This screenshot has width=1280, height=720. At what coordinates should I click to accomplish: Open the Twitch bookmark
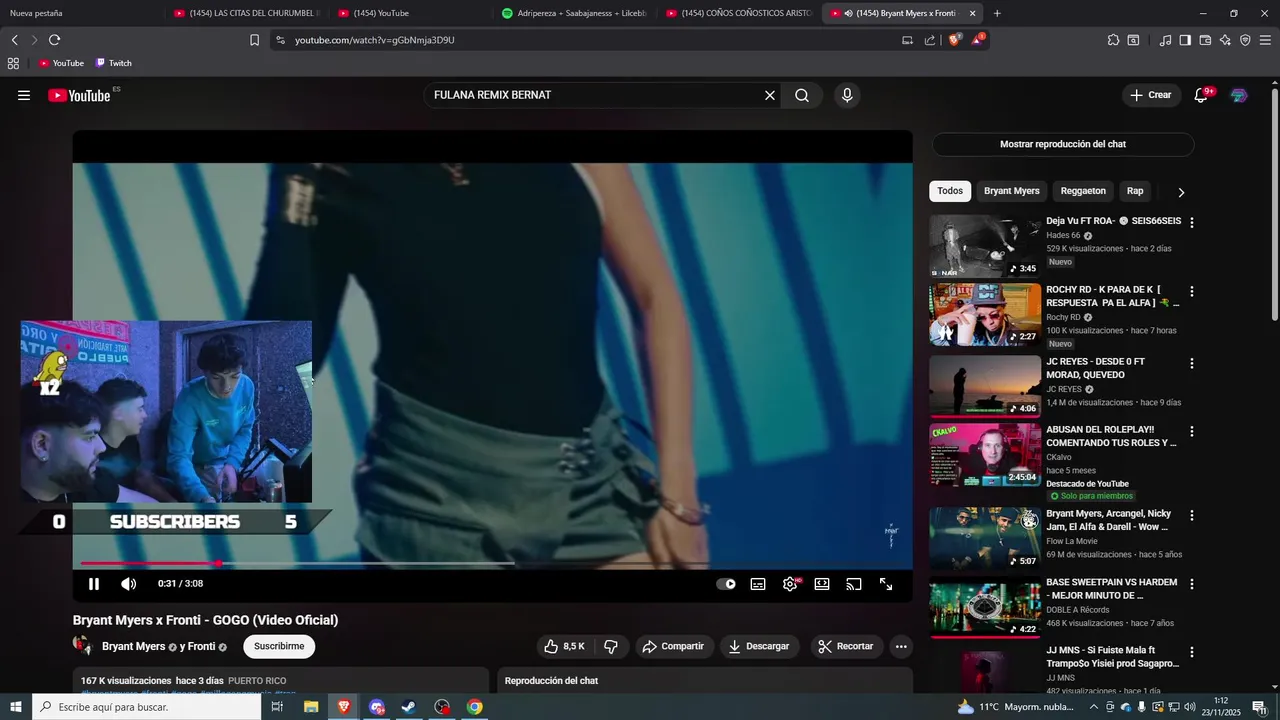[114, 63]
